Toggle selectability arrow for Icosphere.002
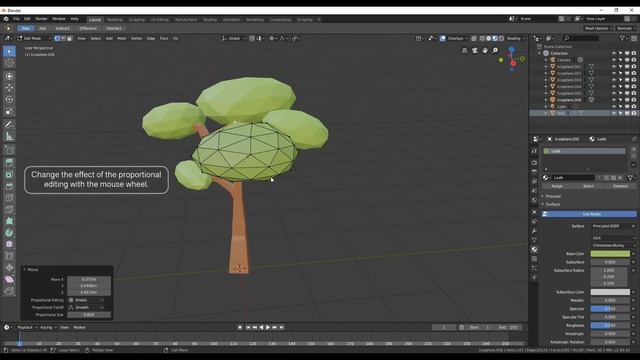640x360 pixels. click(620, 73)
